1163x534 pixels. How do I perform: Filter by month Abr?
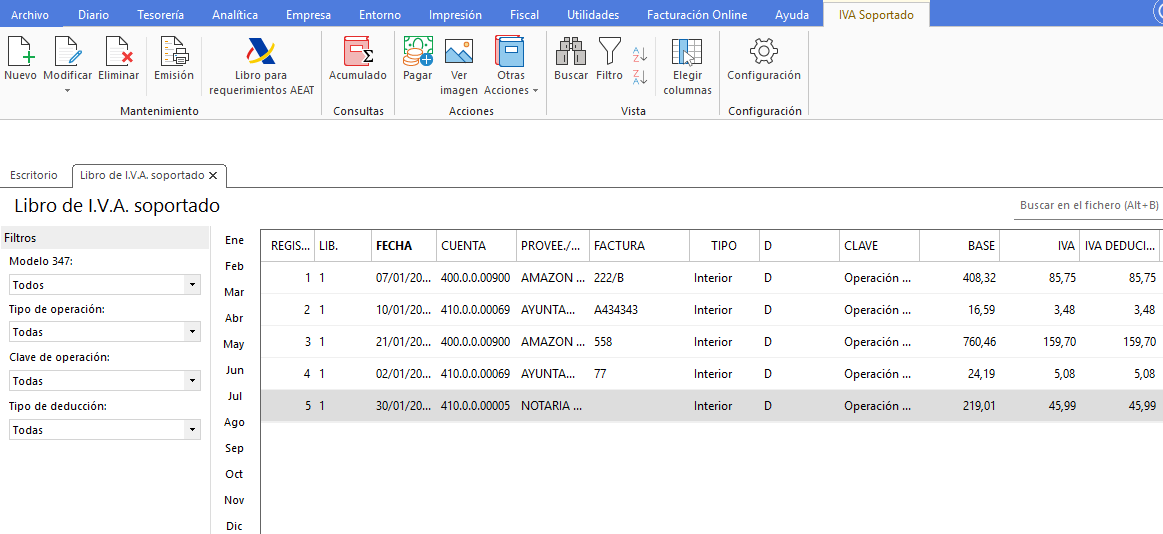click(x=234, y=318)
